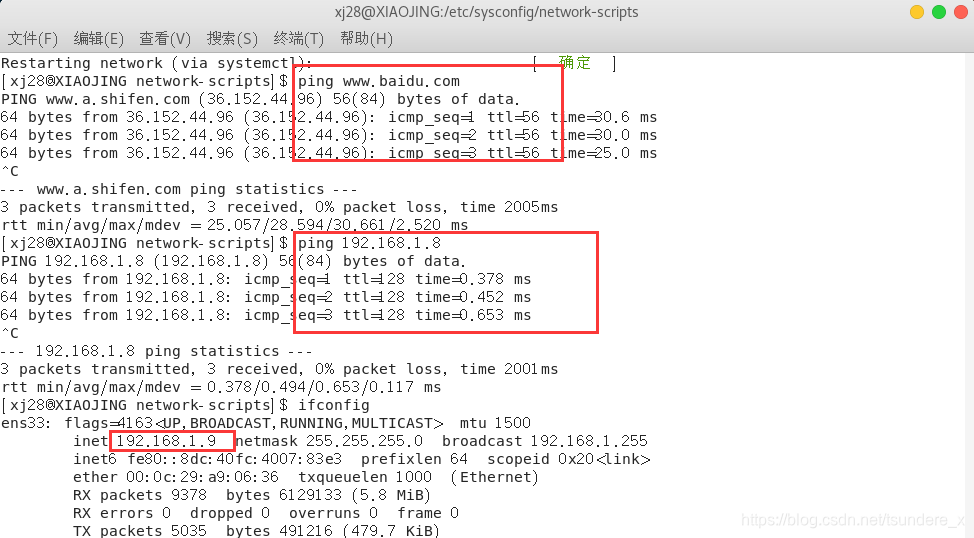Viewport: 974px width, 538px height.
Task: Click 'PING www.a.shifen.com' output line
Action: tap(260, 99)
